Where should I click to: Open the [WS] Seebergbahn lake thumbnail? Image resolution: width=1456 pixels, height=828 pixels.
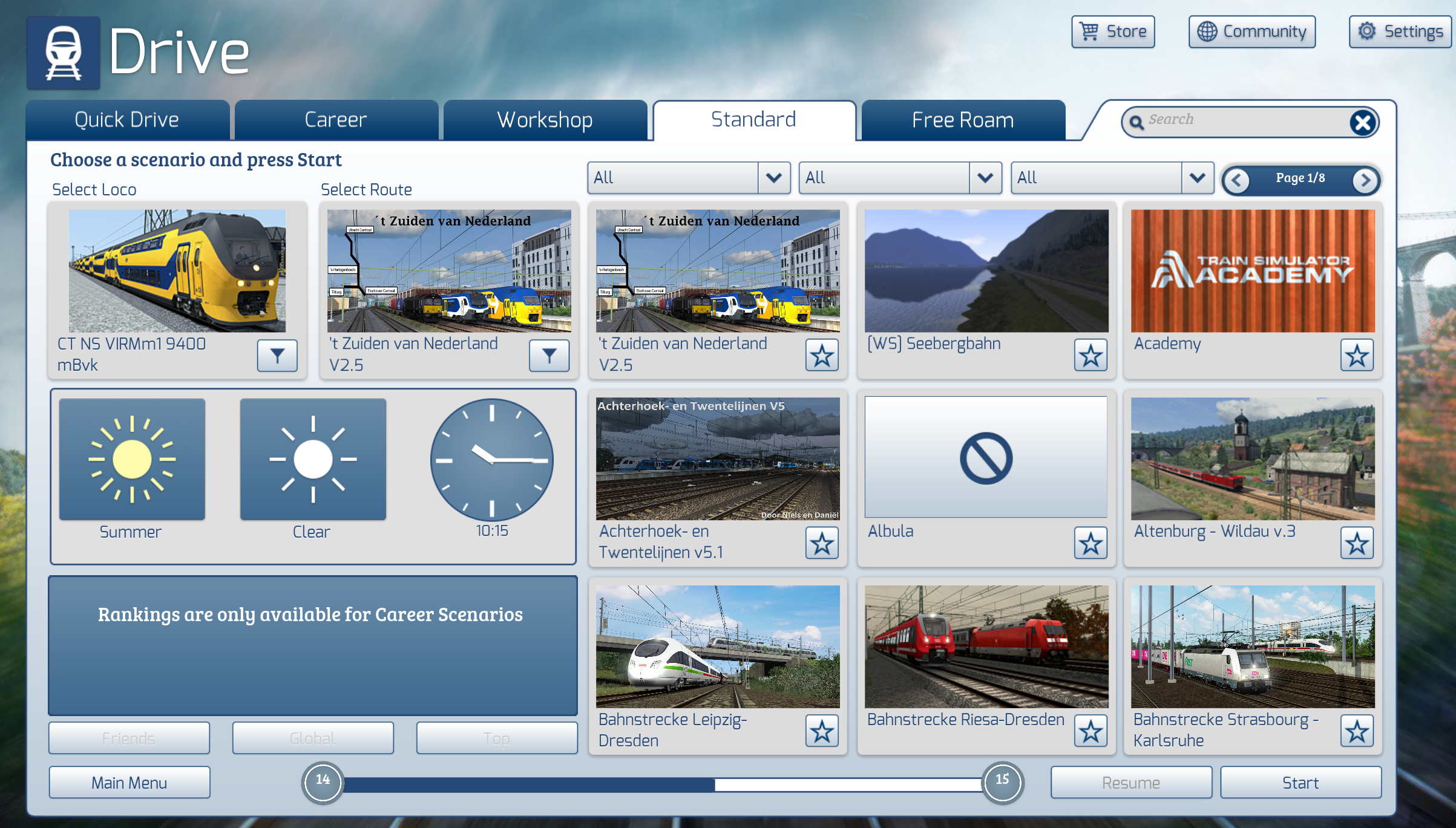click(x=986, y=271)
